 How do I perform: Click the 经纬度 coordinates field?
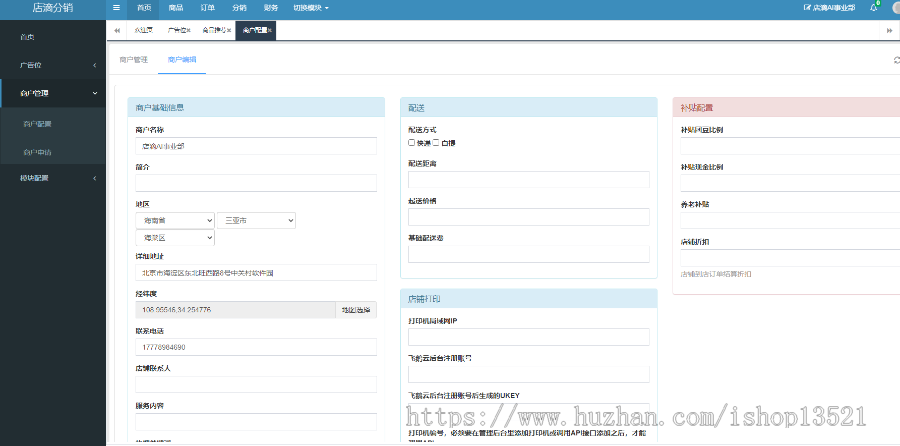(x=235, y=310)
